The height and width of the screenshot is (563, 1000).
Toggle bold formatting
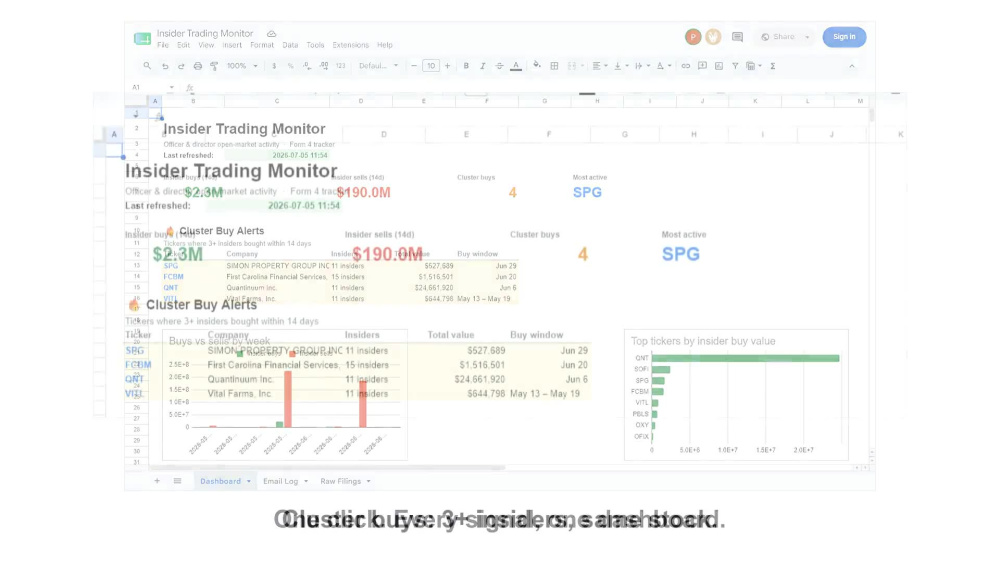click(x=466, y=66)
